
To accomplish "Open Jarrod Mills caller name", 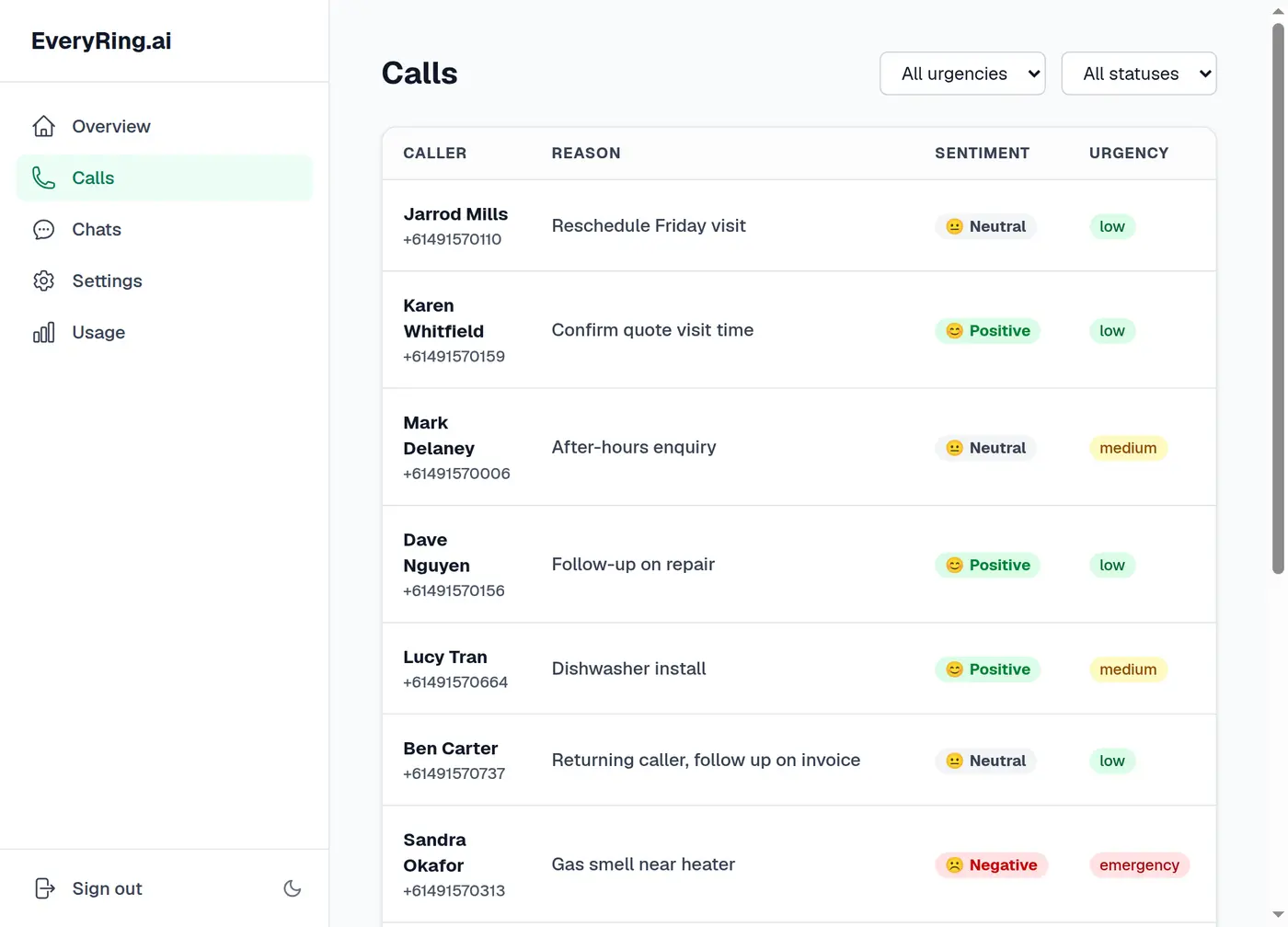I will [455, 214].
